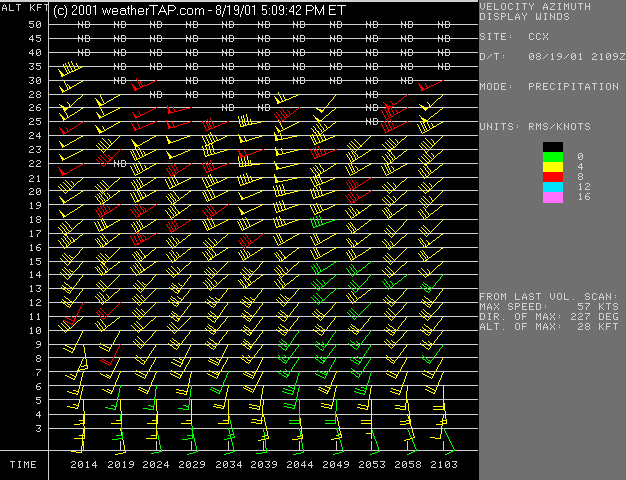The height and width of the screenshot is (480, 626).
Task: Select the 50 altitude axis label
Action: point(35,24)
